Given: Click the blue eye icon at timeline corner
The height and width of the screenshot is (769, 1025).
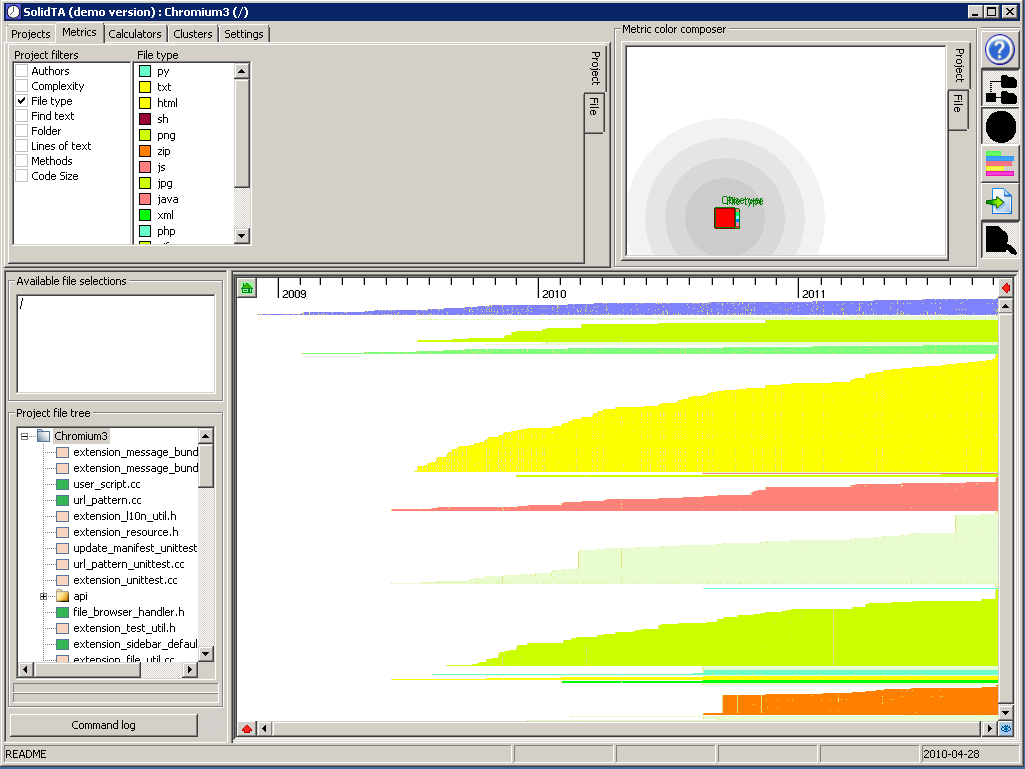Looking at the screenshot, I should point(1005,729).
